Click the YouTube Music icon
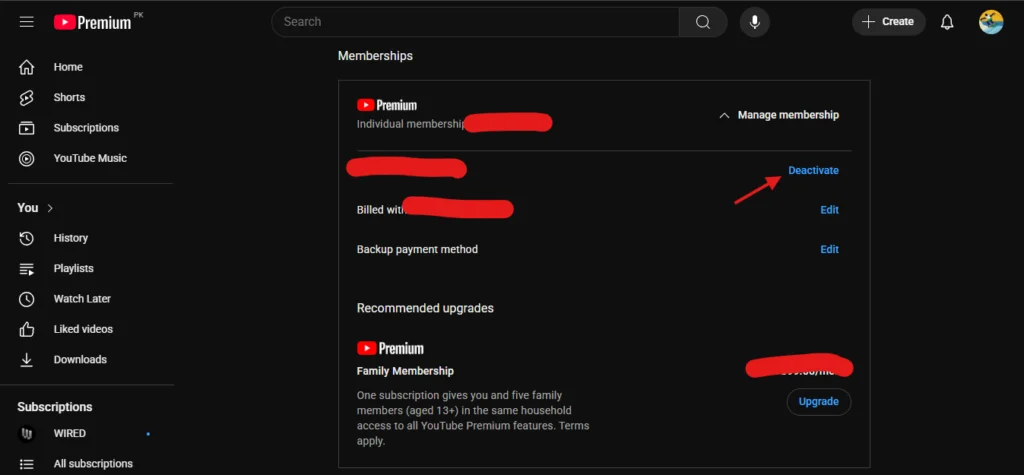1024x475 pixels. (26, 158)
